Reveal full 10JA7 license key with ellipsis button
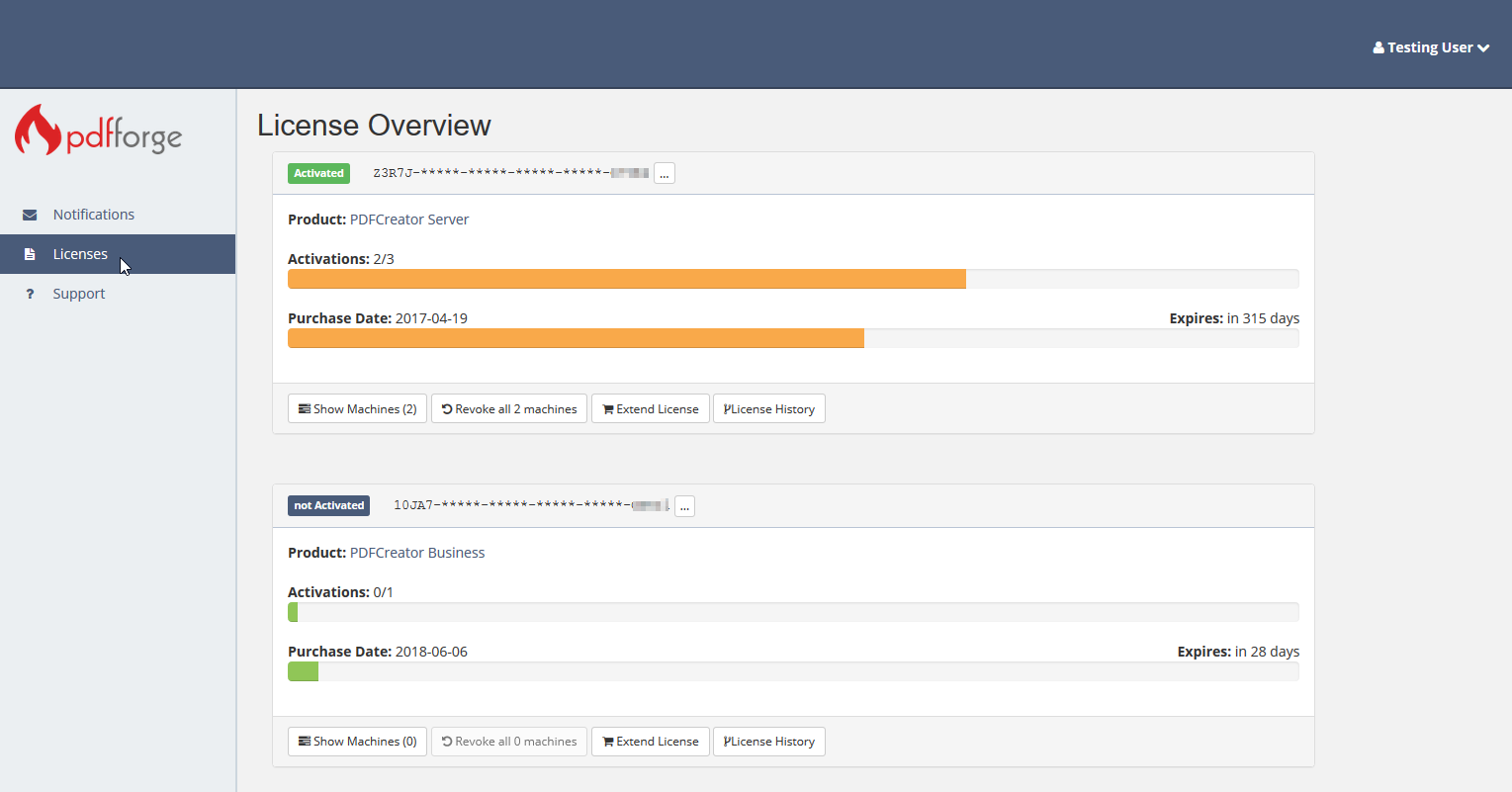Screen dimensions: 1512x792 [684, 505]
